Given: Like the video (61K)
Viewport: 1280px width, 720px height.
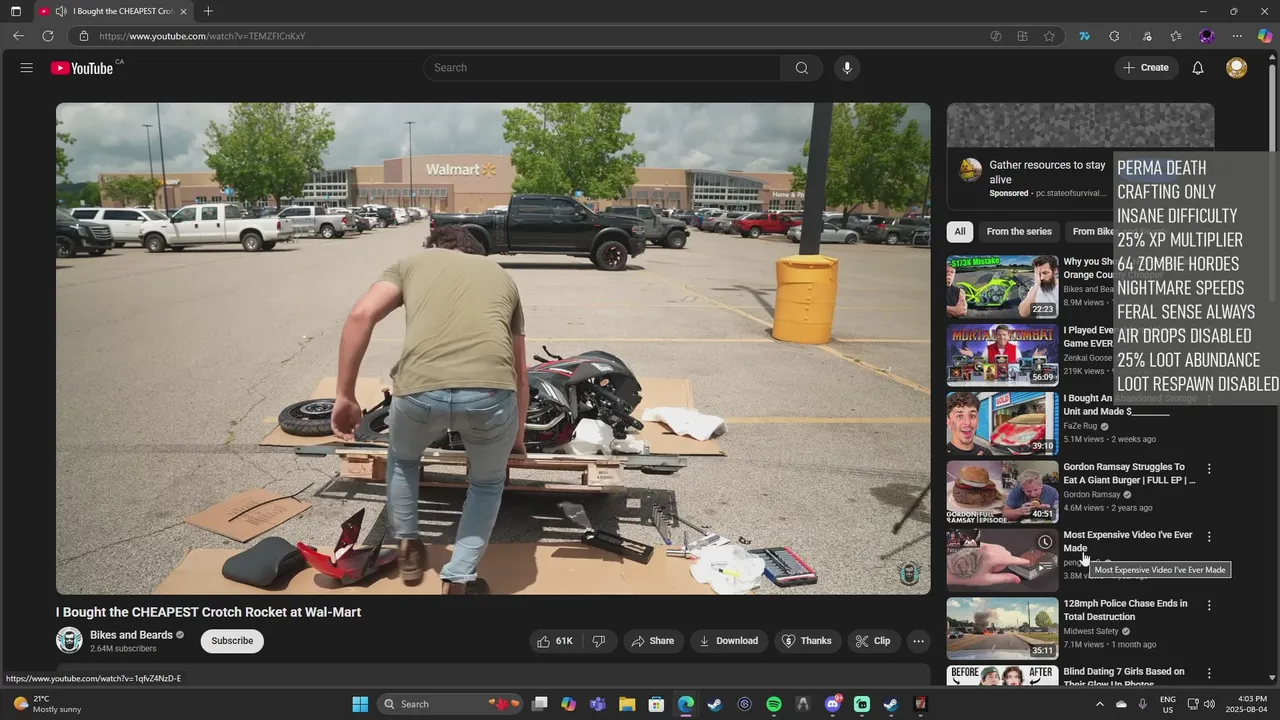Looking at the screenshot, I should pos(554,641).
